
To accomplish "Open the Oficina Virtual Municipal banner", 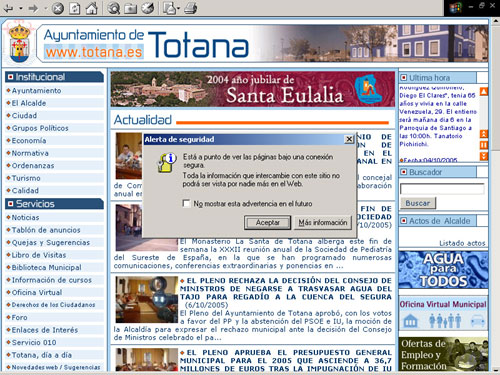I will (443, 314).
